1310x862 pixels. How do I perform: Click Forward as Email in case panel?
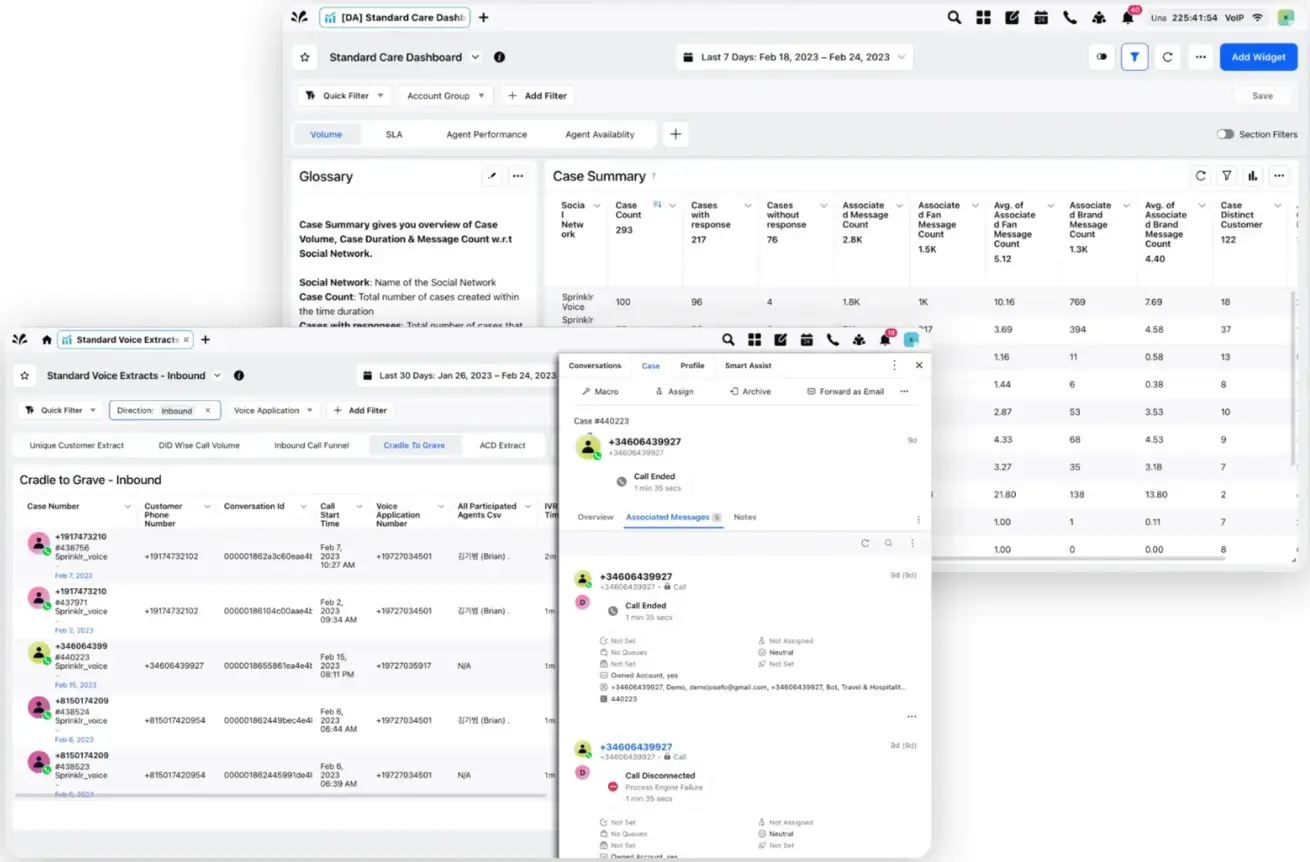(845, 391)
